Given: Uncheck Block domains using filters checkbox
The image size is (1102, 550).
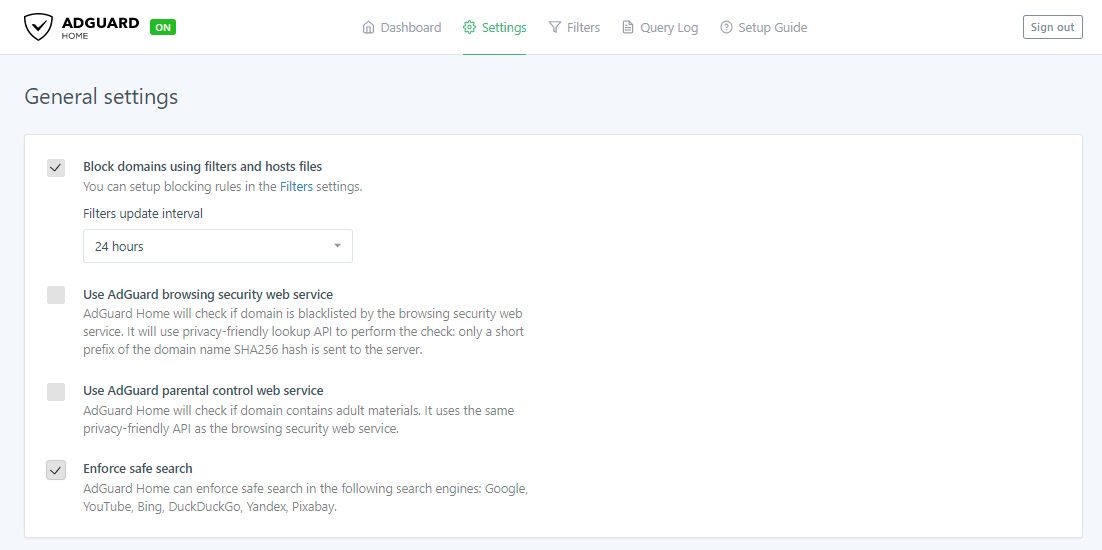Looking at the screenshot, I should tap(56, 168).
